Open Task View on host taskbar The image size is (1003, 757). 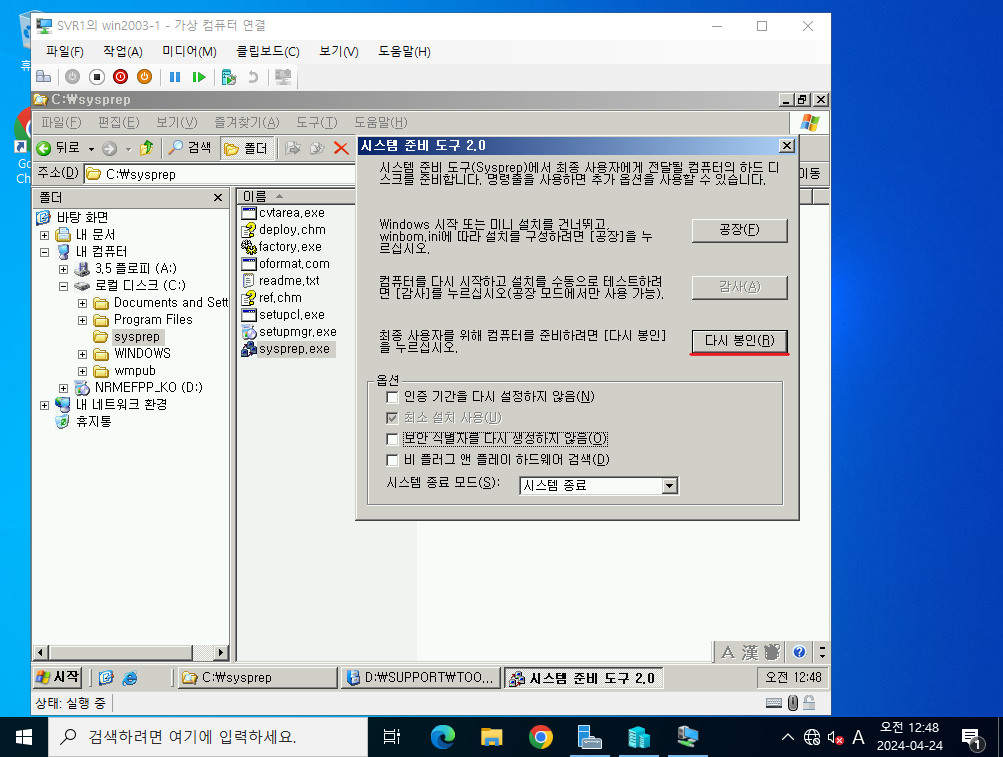[x=391, y=737]
